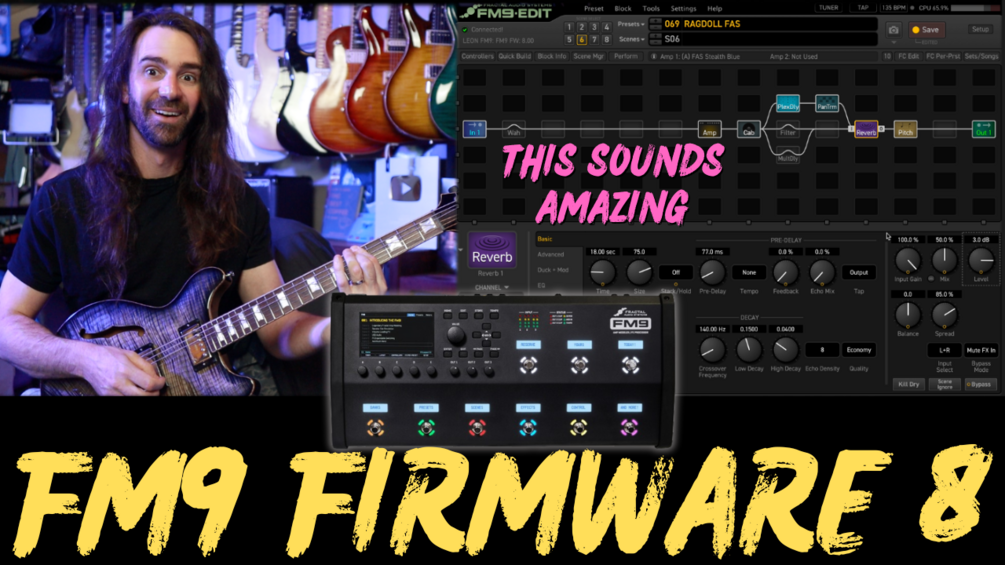This screenshot has width=1005, height=565.
Task: Click the TUNER button
Action: (829, 8)
